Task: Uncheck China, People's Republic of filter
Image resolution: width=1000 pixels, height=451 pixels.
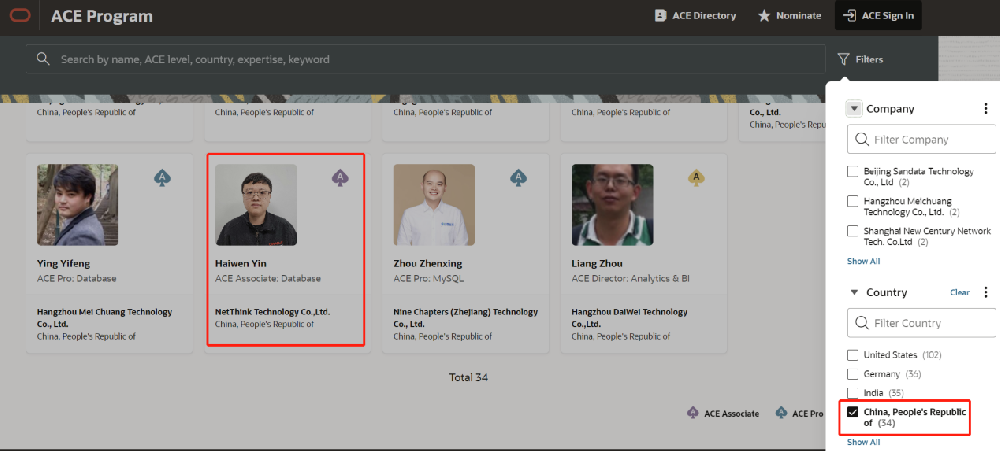Action: (853, 412)
